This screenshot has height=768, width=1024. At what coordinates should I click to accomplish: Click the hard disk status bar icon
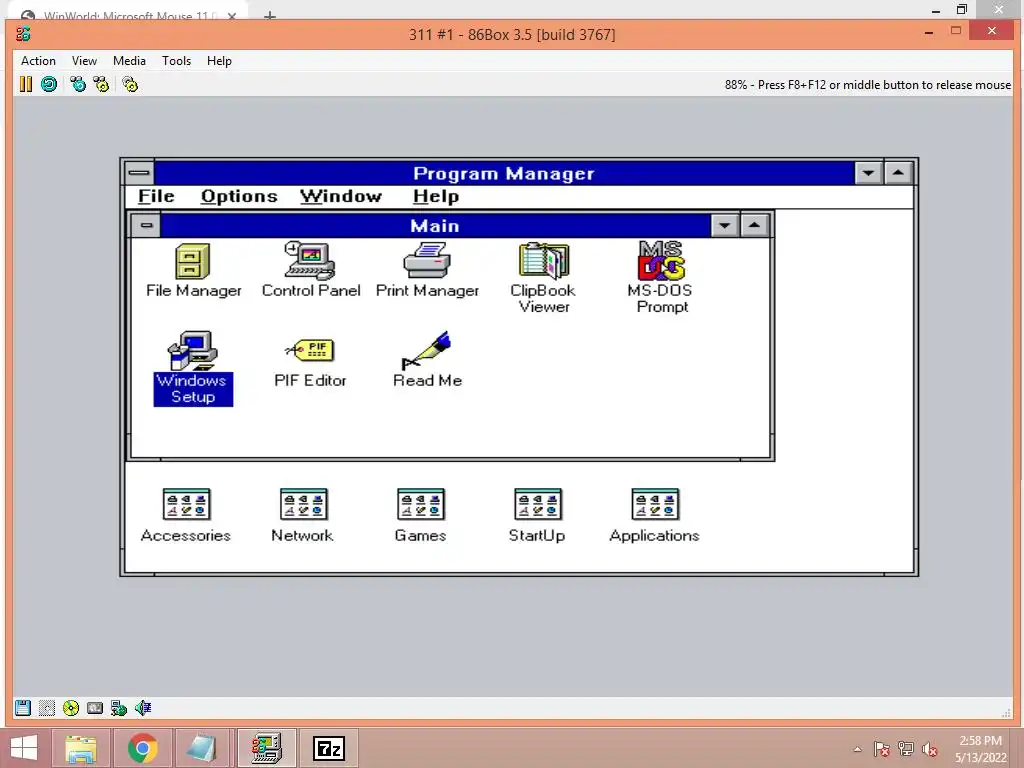pyautogui.click(x=95, y=708)
